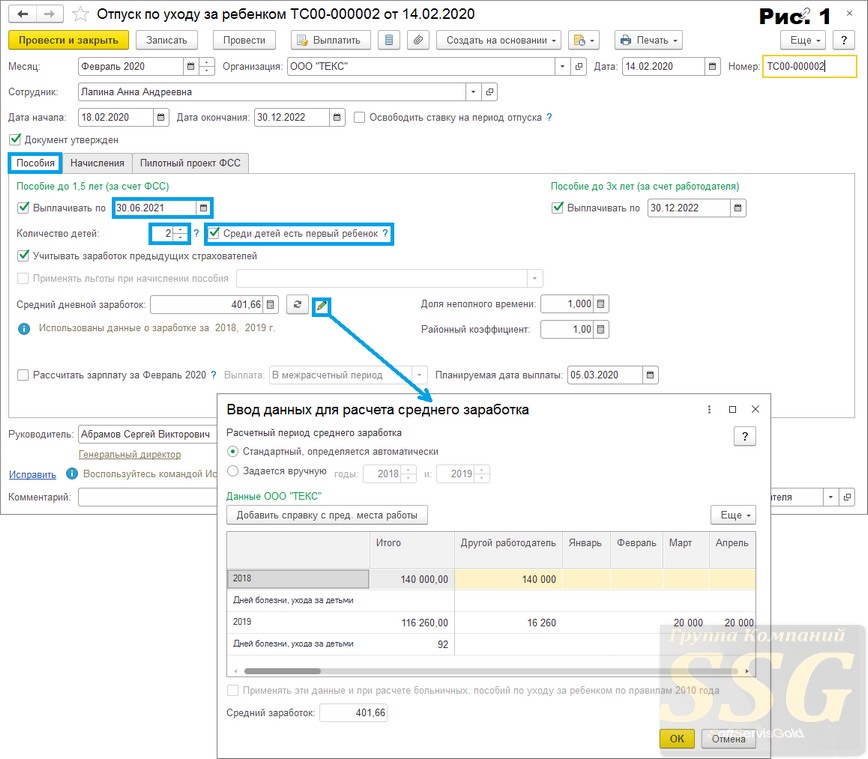Enable Рассчитать зарплату за Февраль 2020

pos(23,375)
